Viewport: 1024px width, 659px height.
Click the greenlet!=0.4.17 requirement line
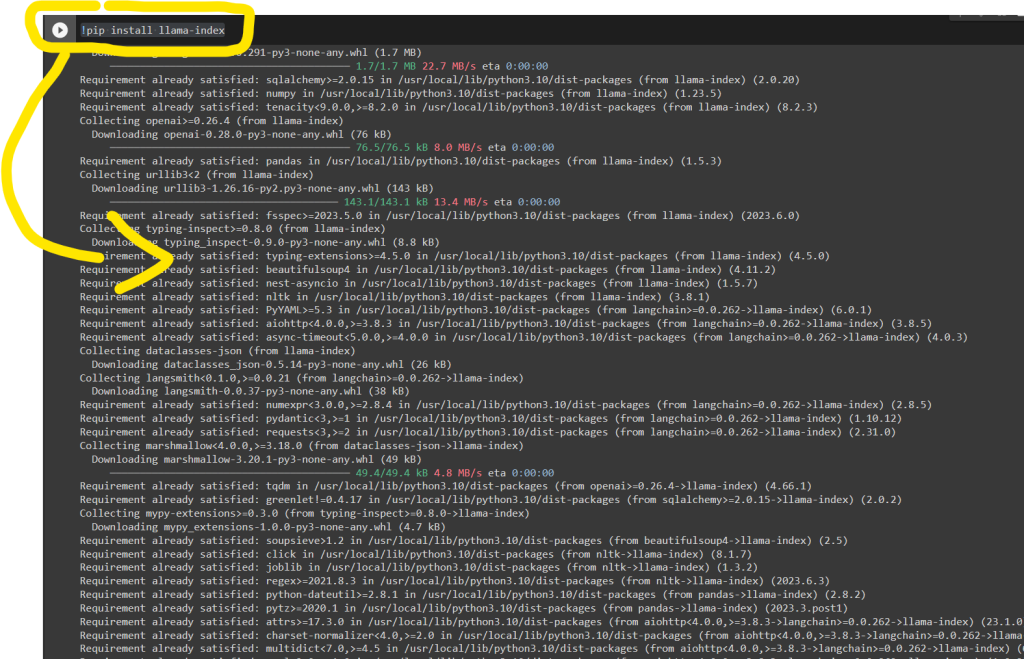pos(490,500)
